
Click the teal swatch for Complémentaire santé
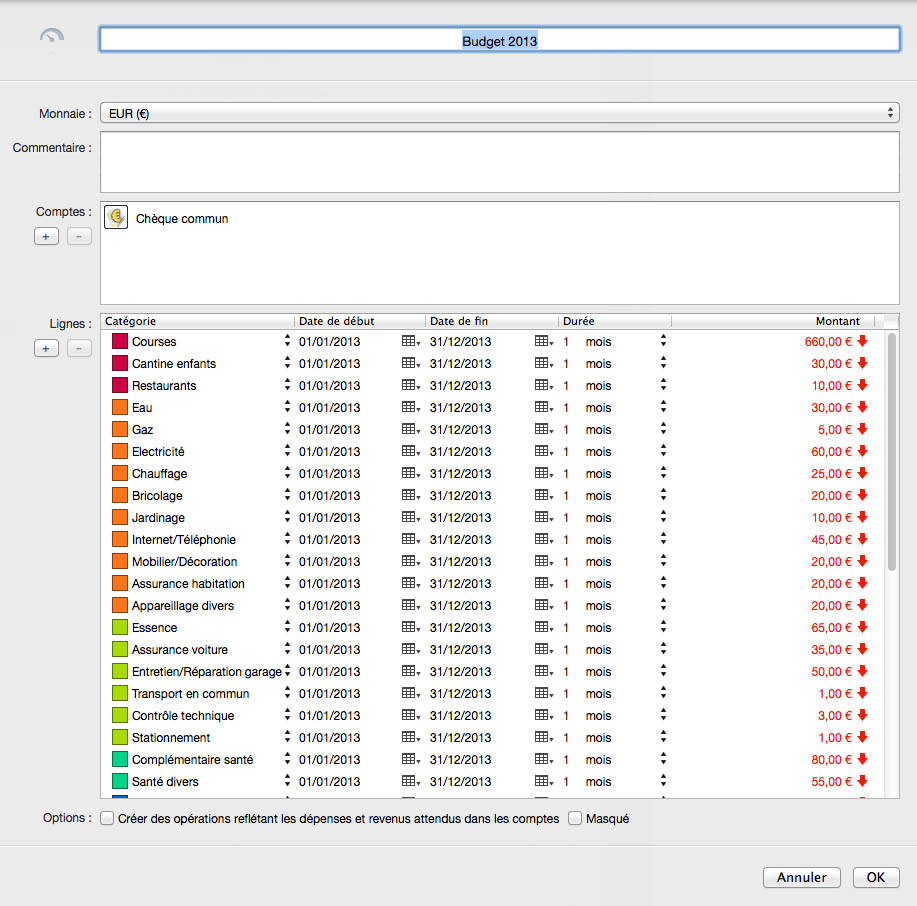[x=120, y=759]
